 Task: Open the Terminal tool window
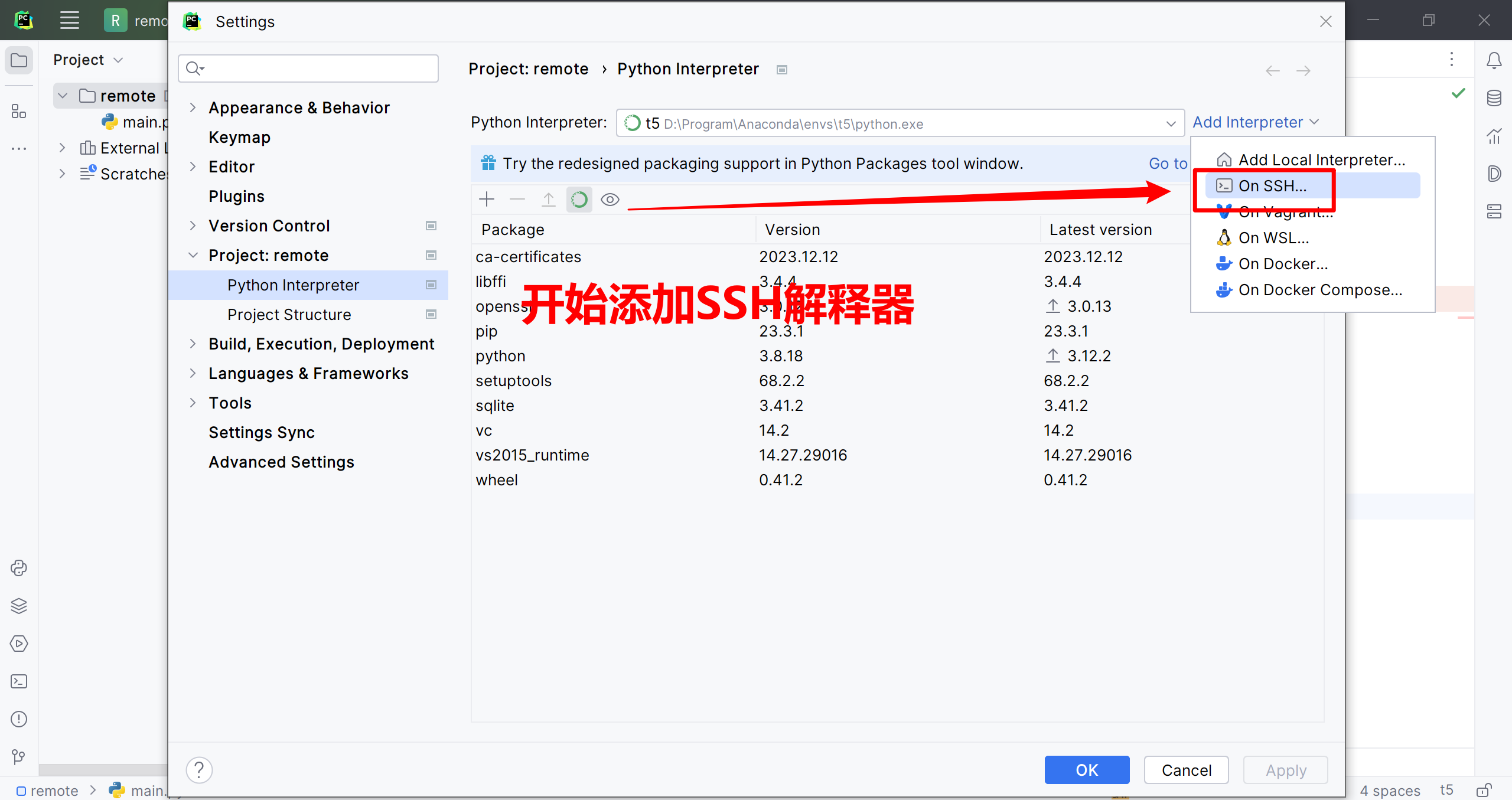[19, 681]
